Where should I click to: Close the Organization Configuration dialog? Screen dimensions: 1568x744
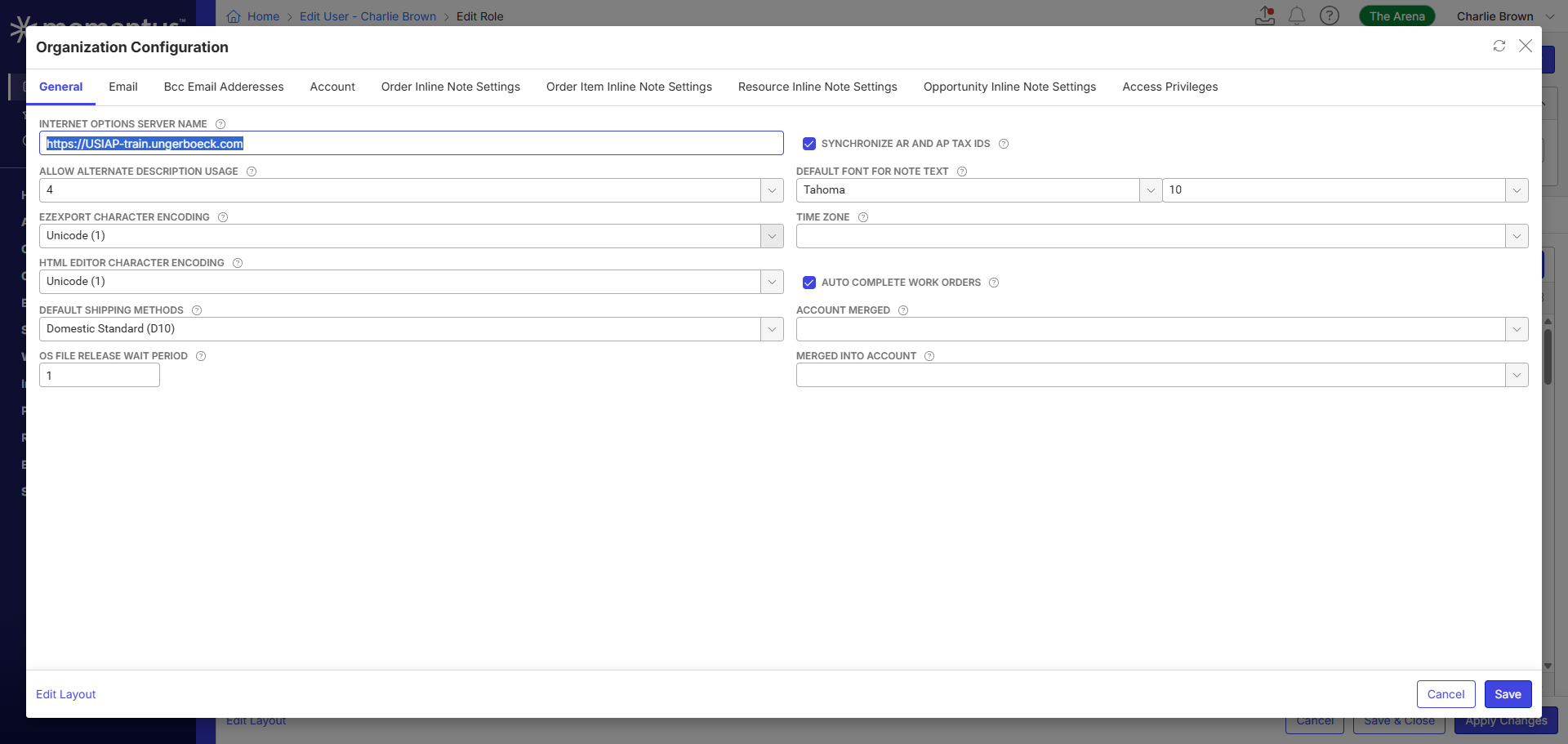click(x=1526, y=46)
